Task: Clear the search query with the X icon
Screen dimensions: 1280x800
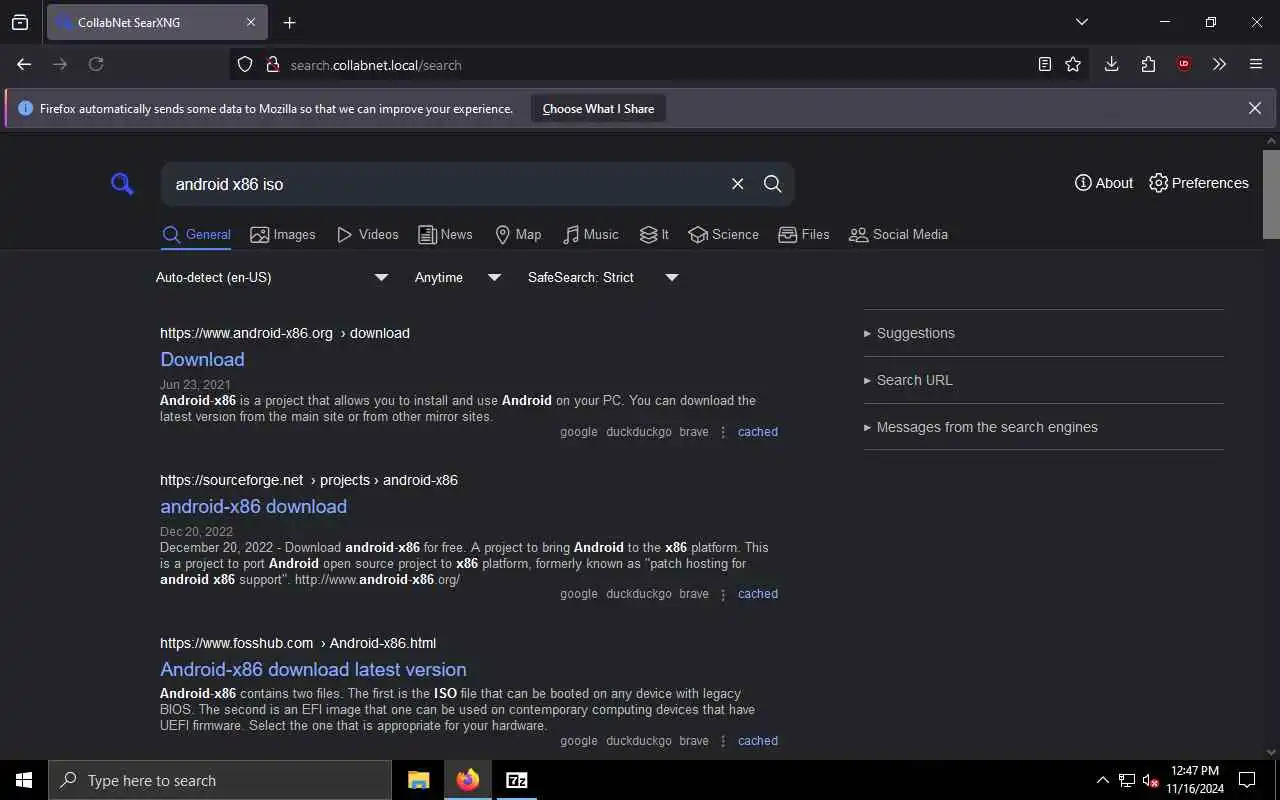Action: click(738, 184)
